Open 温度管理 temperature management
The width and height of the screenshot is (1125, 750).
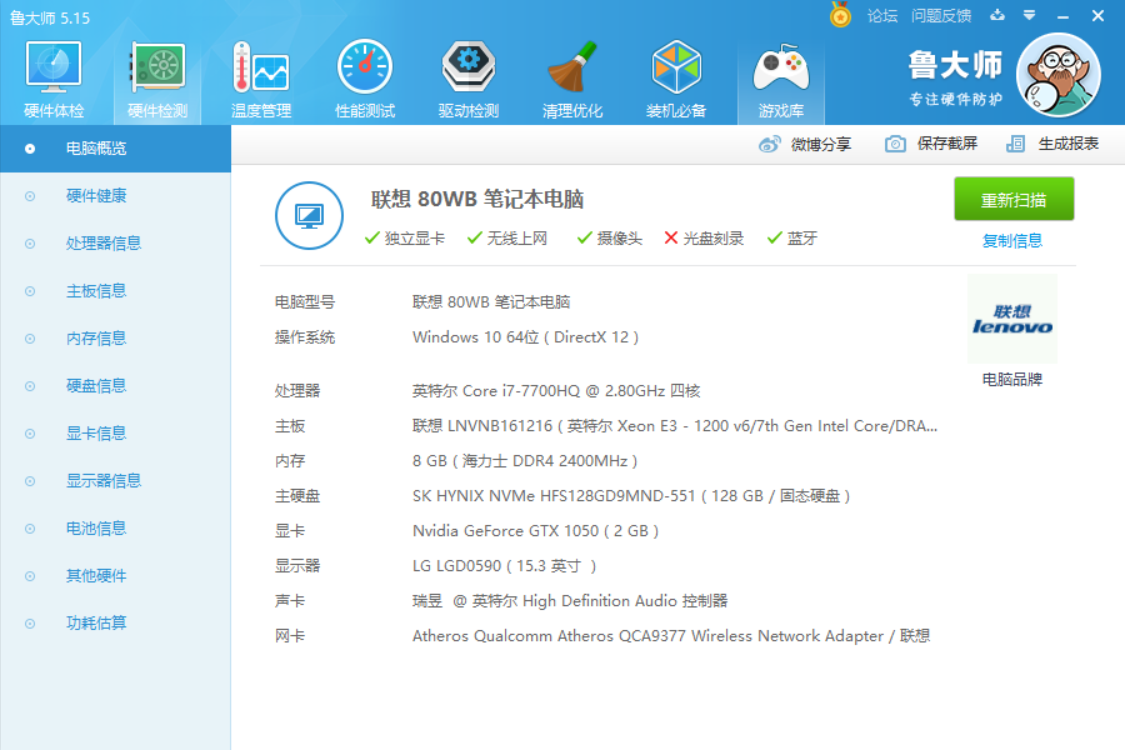[260, 68]
